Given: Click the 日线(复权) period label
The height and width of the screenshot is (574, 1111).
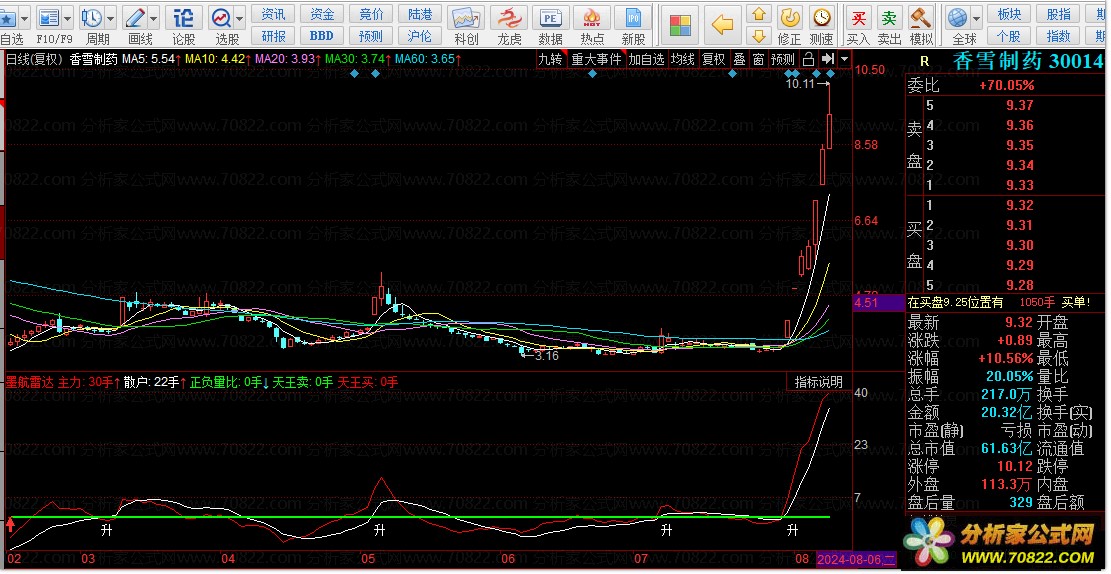Looking at the screenshot, I should [x=34, y=59].
